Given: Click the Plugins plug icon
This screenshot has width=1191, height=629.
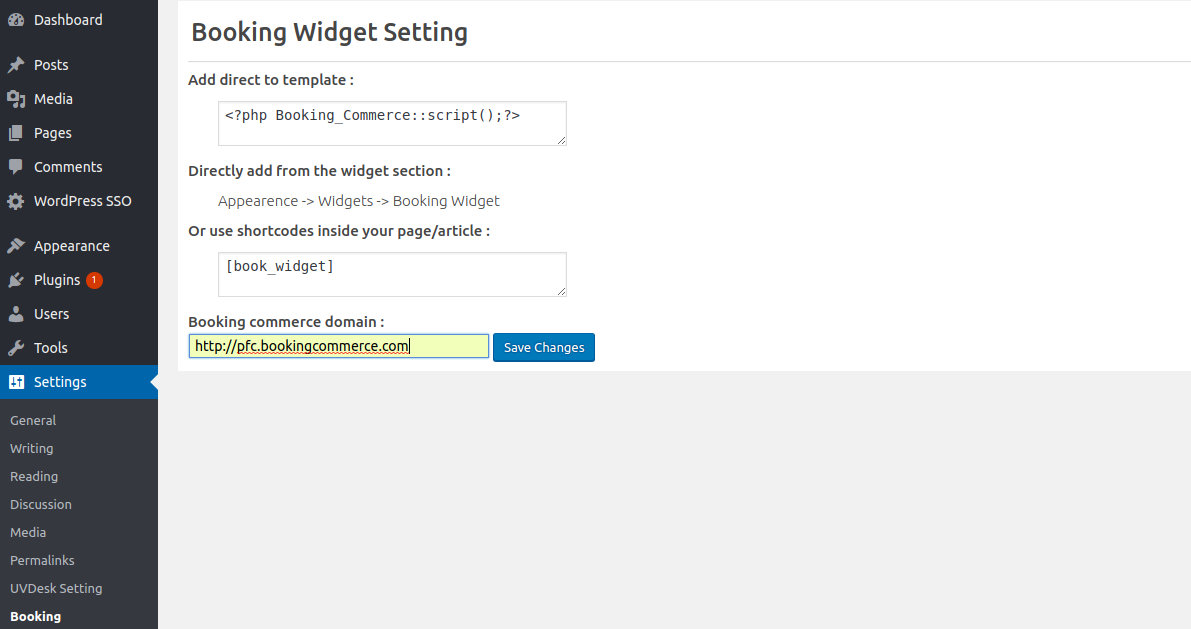Looking at the screenshot, I should (16, 280).
